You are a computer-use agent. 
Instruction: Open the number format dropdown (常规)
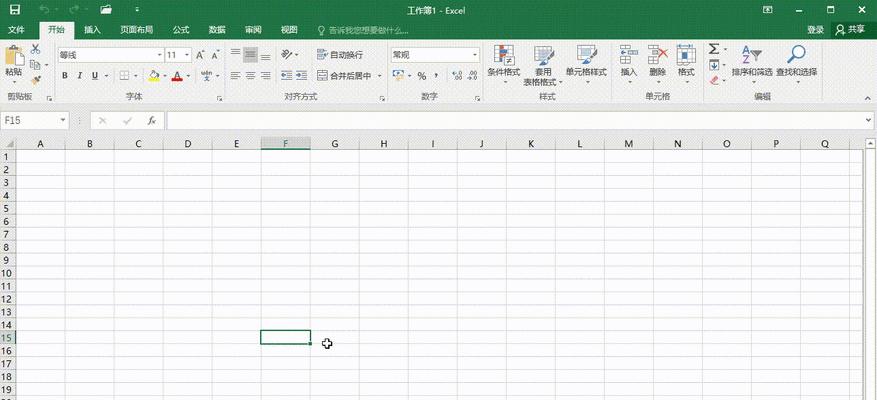[x=475, y=55]
